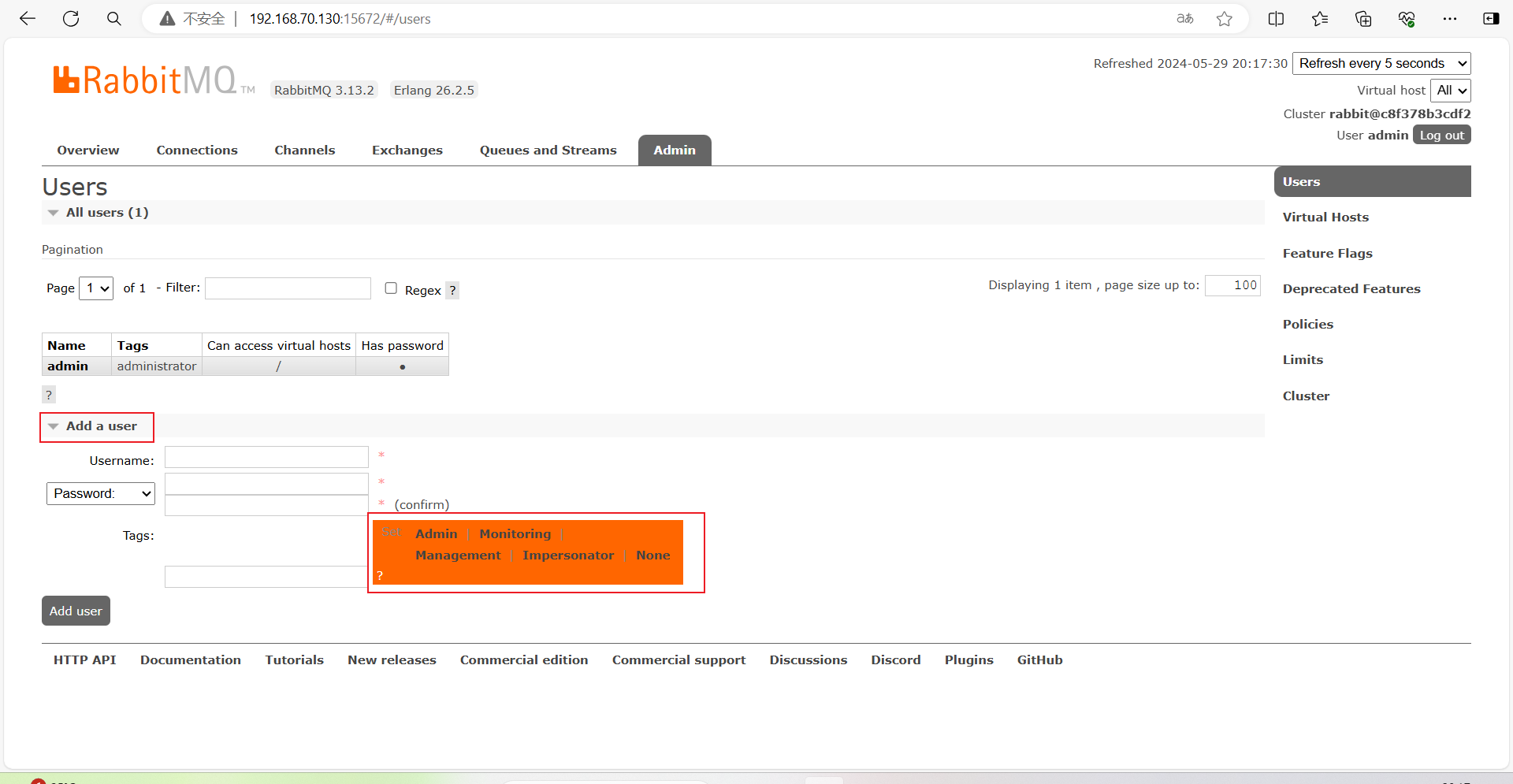Go to the Connections tab
The height and width of the screenshot is (784, 1513).
pyautogui.click(x=197, y=150)
